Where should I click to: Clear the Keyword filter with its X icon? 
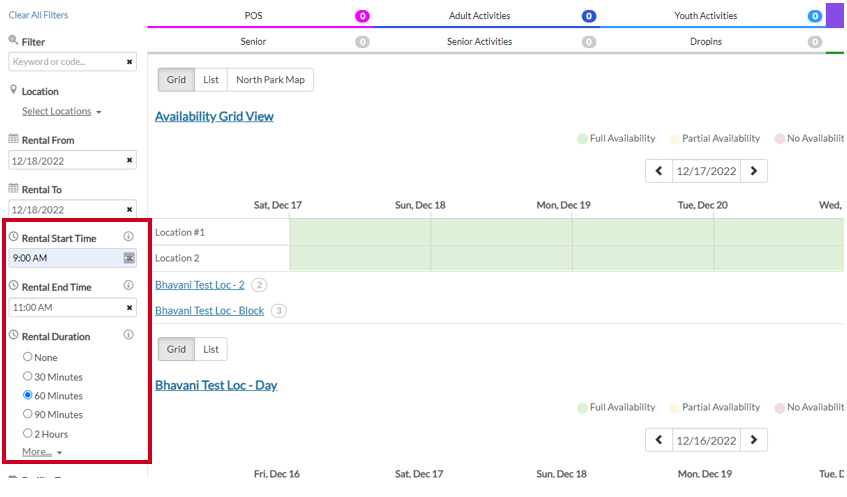129,62
